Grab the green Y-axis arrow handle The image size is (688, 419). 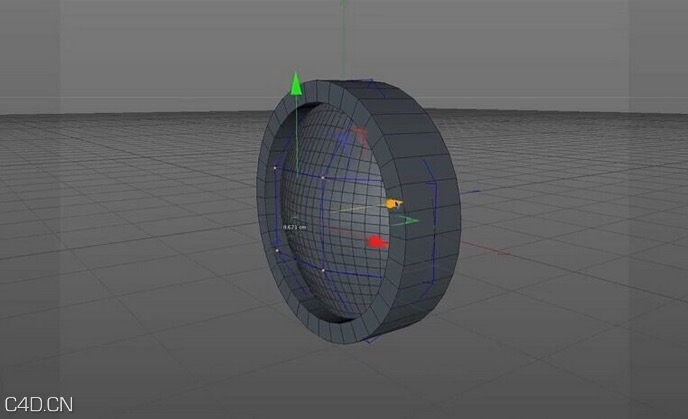[296, 84]
